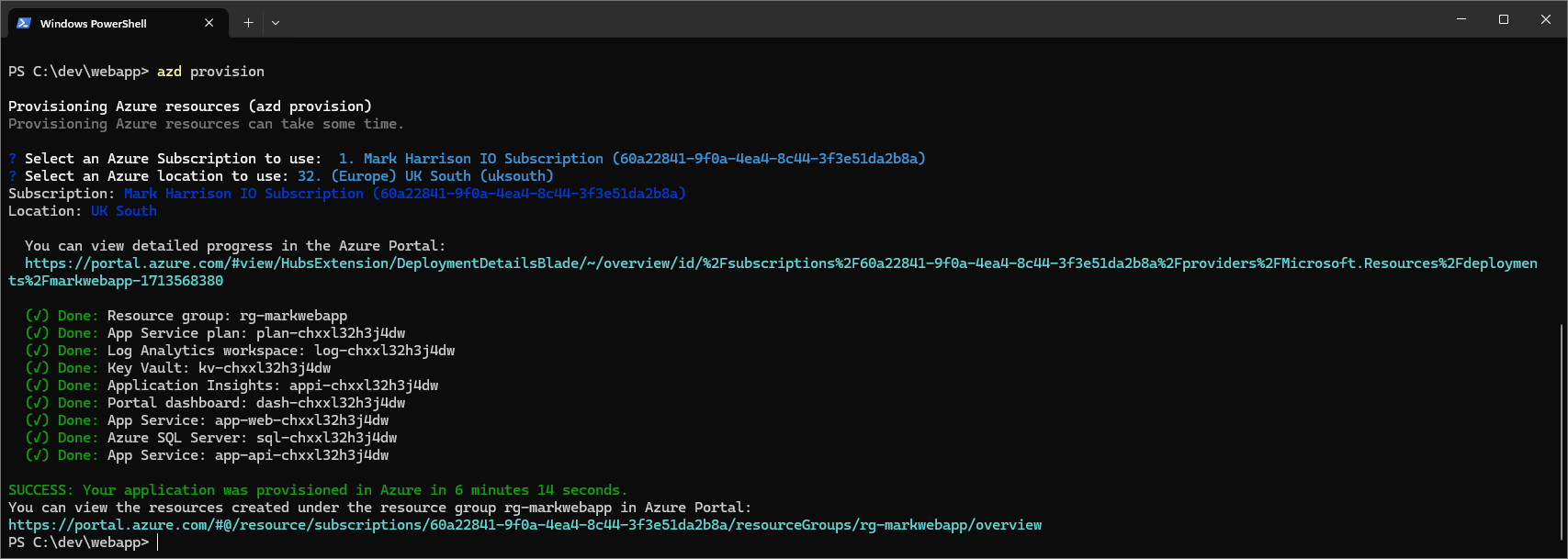Viewport: 1568px width, 559px height.
Task: Open a new terminal tab
Action: [x=248, y=23]
